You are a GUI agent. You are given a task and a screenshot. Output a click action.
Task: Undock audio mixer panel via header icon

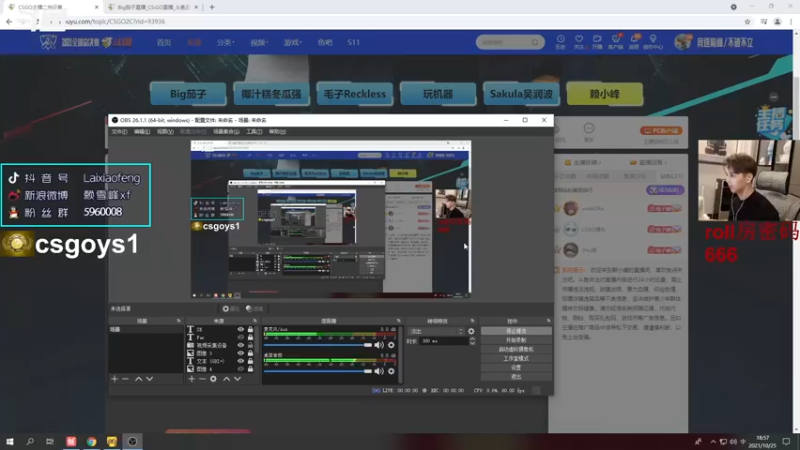398,321
